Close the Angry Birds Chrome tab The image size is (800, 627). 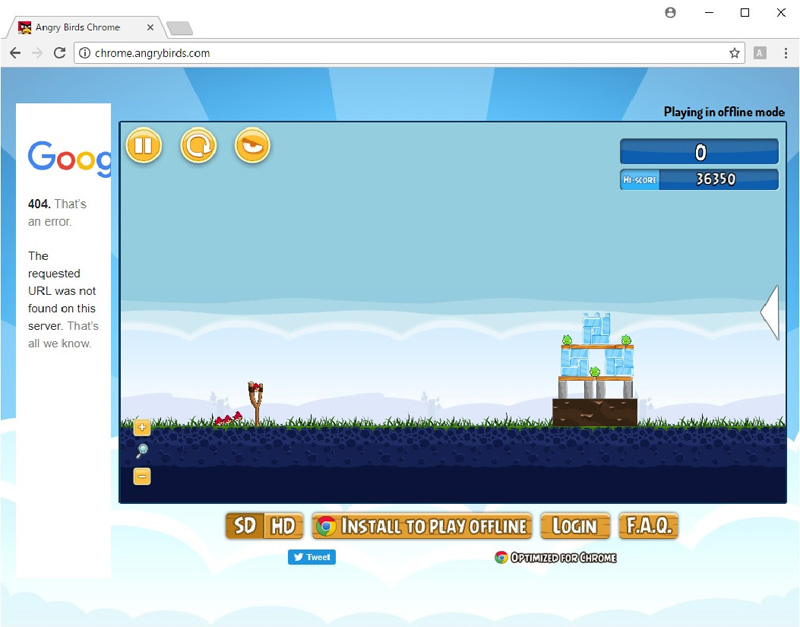(x=150, y=28)
